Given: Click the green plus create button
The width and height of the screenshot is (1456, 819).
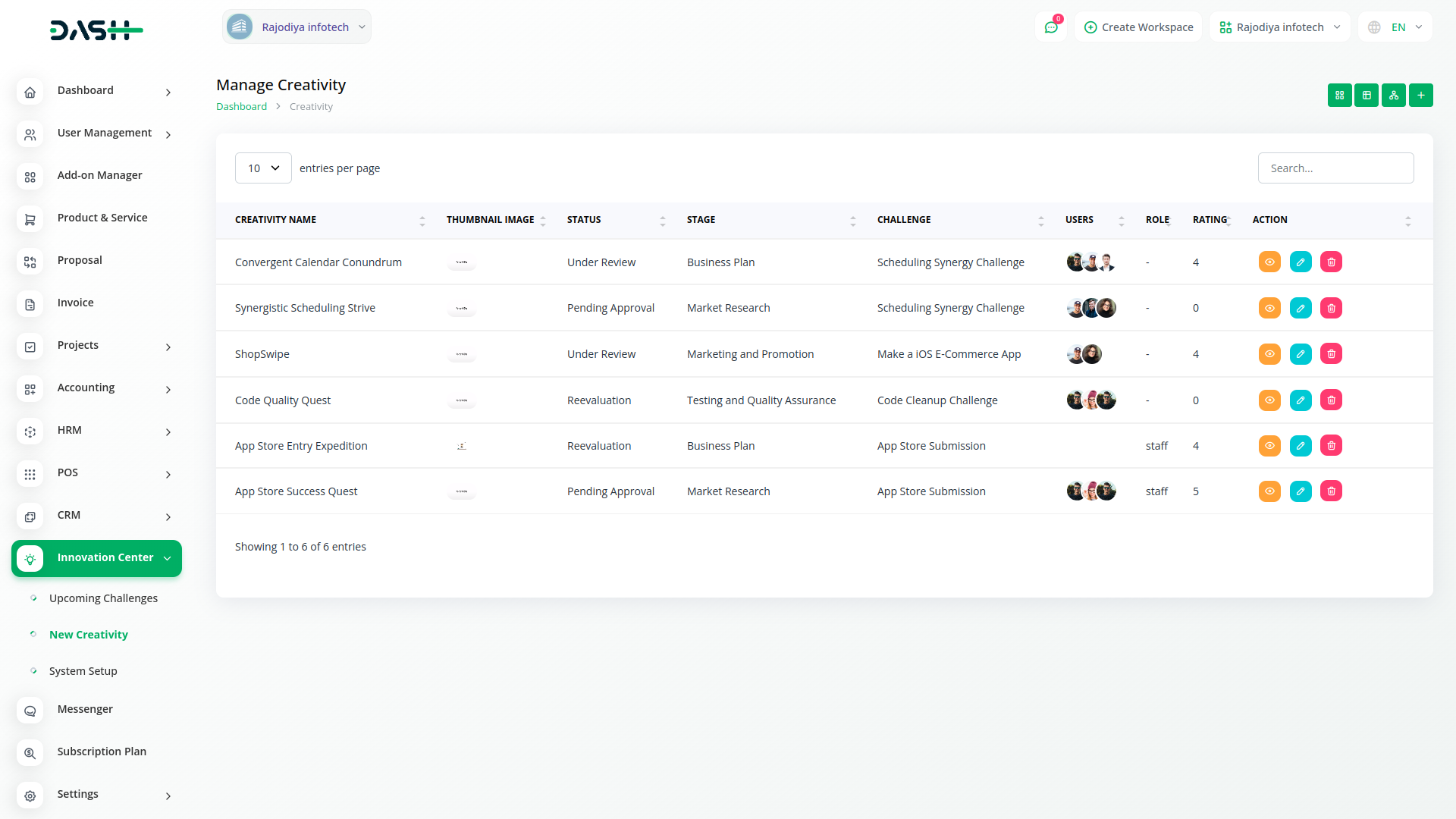Looking at the screenshot, I should tap(1420, 96).
